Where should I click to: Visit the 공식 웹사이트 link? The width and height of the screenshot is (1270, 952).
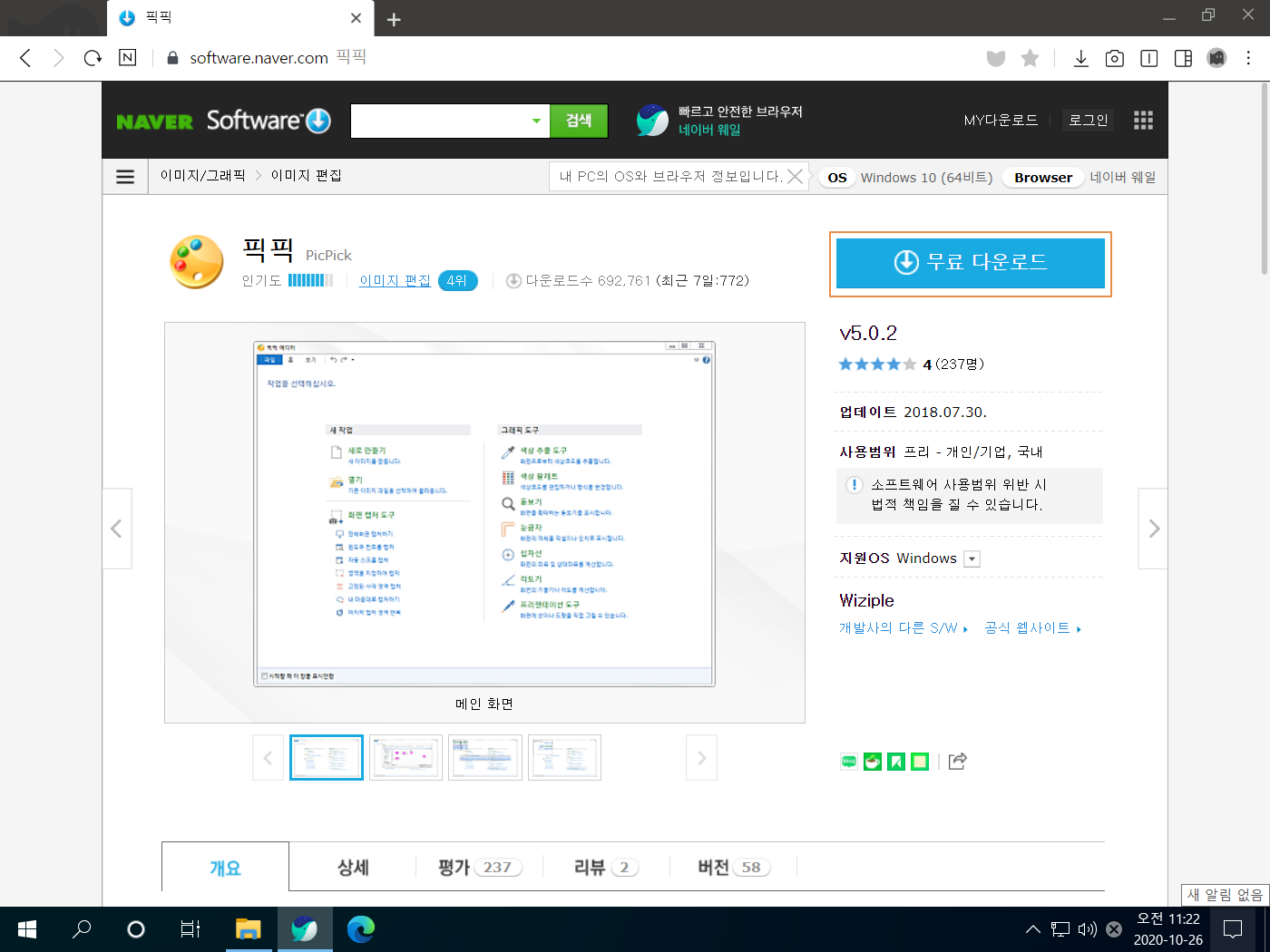(1033, 627)
